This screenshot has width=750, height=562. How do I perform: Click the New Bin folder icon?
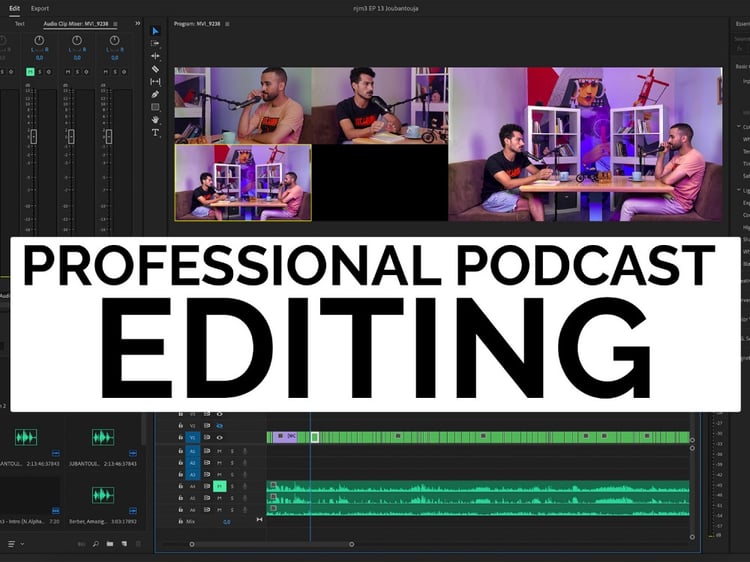click(110, 544)
